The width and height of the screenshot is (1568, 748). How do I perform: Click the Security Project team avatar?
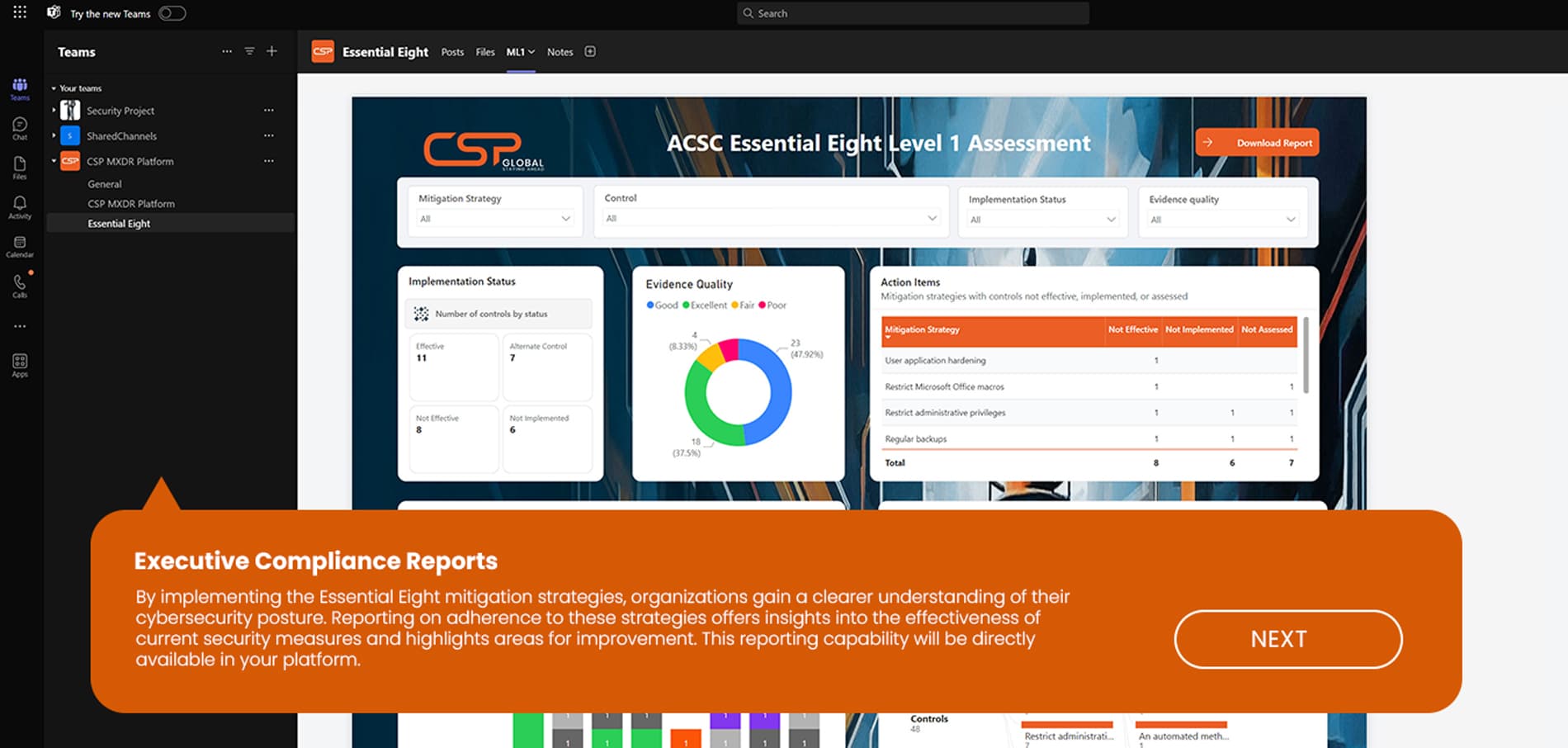pos(70,110)
